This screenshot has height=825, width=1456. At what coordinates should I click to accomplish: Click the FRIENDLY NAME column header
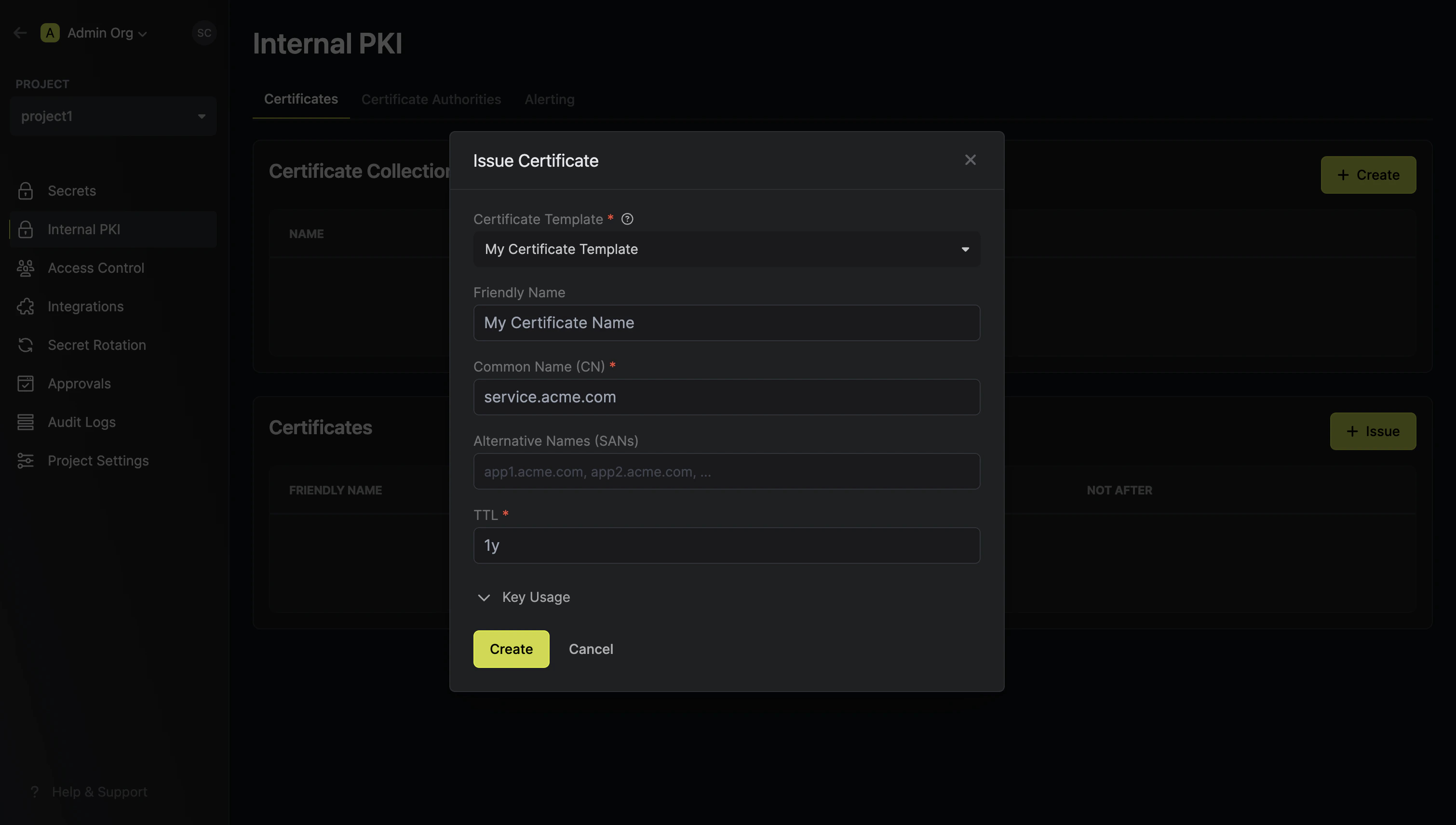click(x=336, y=490)
